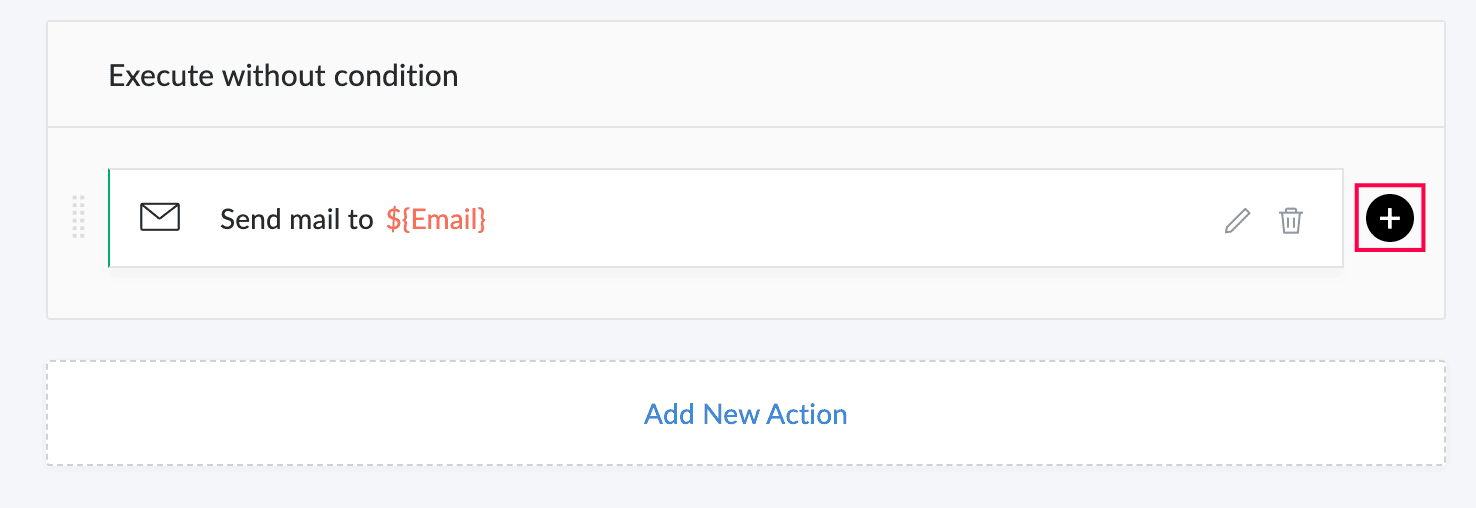The image size is (1476, 508).
Task: Click the "Send mail to" label
Action: click(x=296, y=219)
